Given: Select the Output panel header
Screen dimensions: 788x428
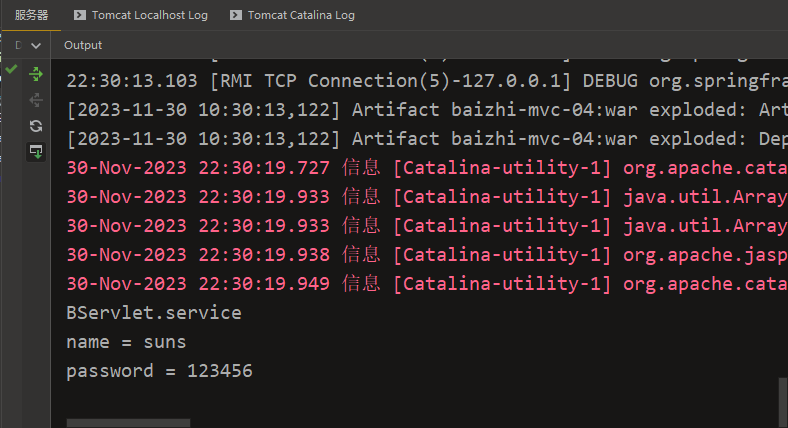Looking at the screenshot, I should tap(83, 45).
